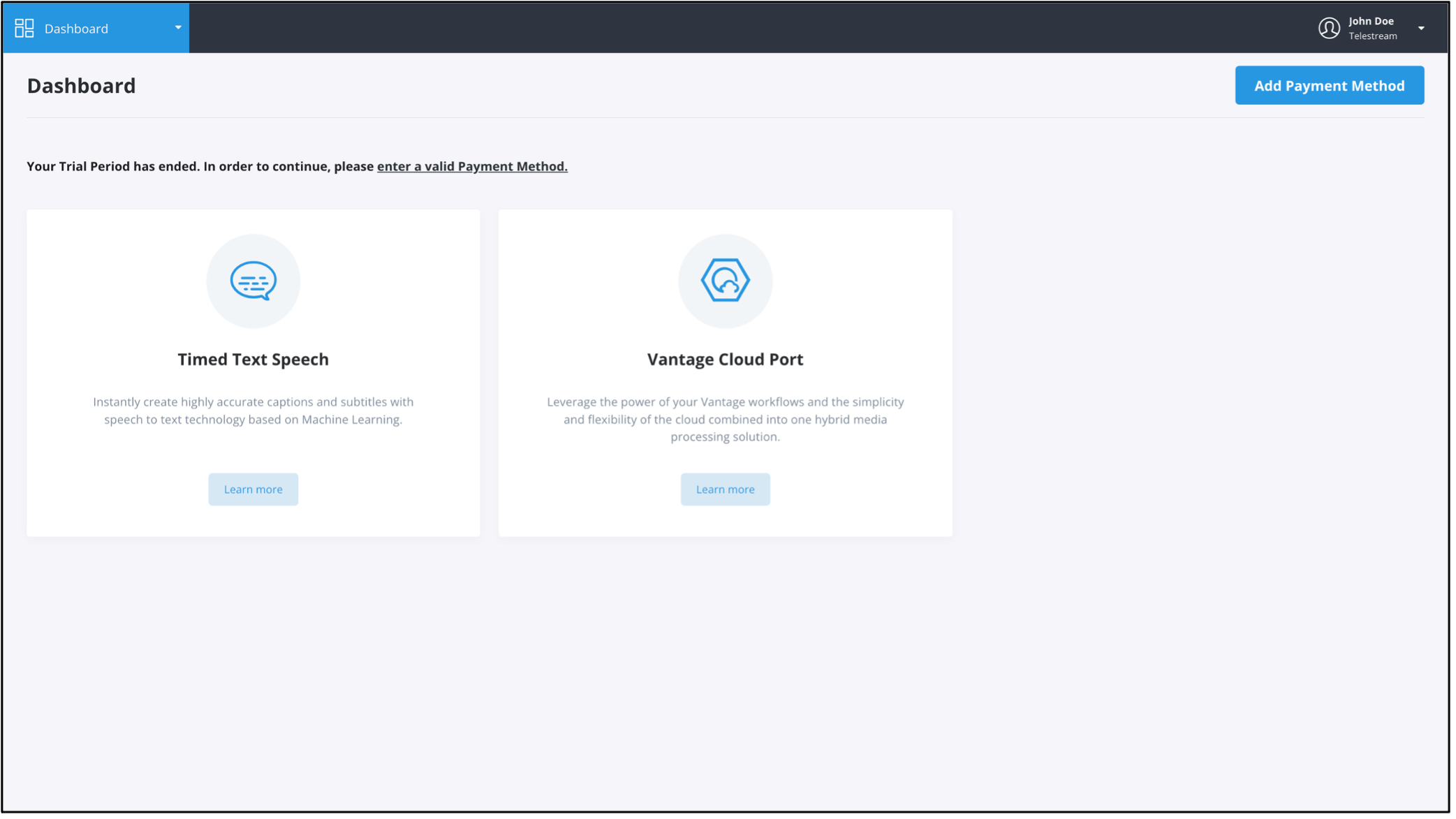
Task: Expand the Dashboard navigation dropdown arrow
Action: point(178,28)
